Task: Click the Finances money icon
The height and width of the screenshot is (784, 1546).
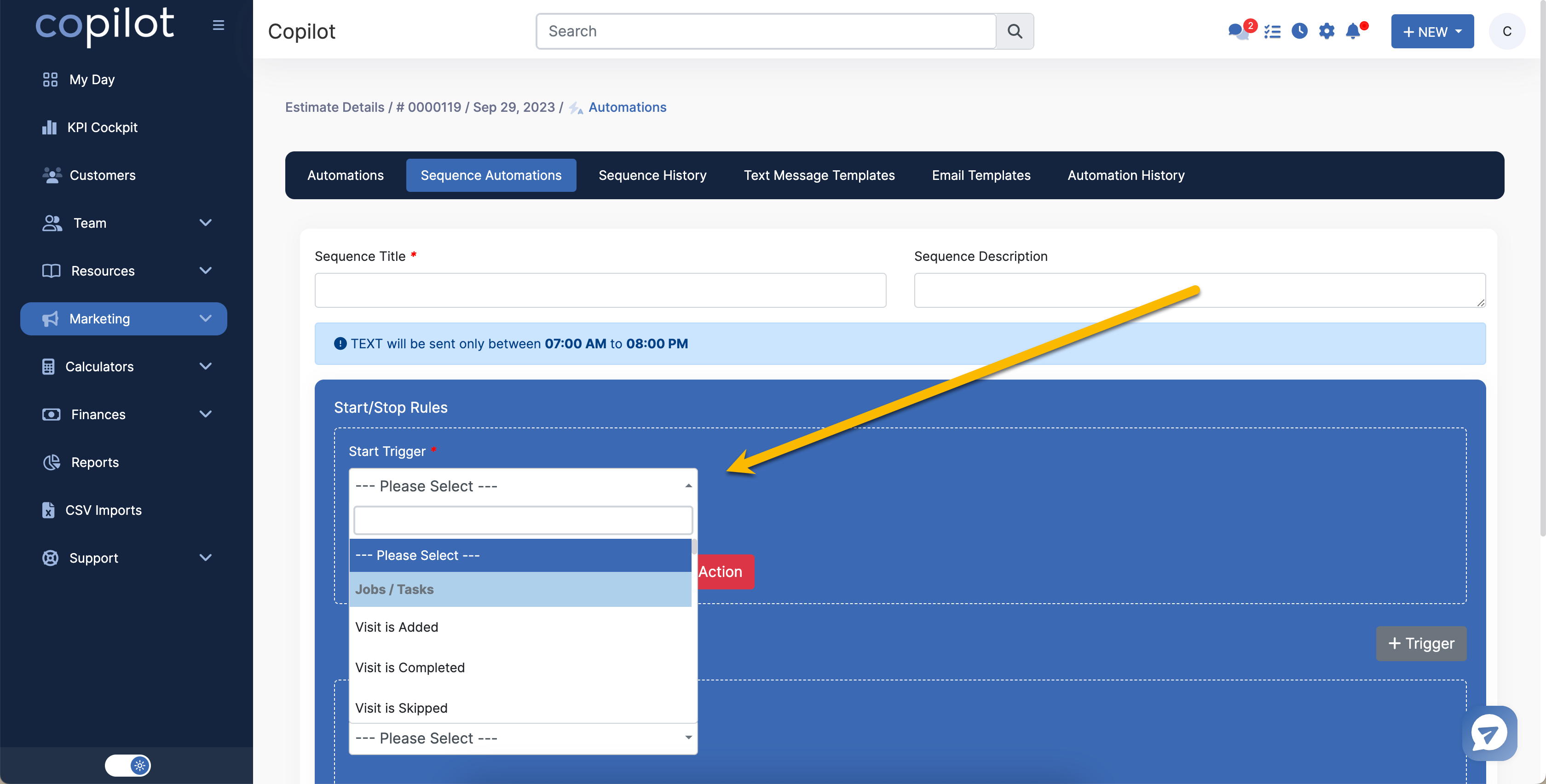Action: pyautogui.click(x=52, y=415)
